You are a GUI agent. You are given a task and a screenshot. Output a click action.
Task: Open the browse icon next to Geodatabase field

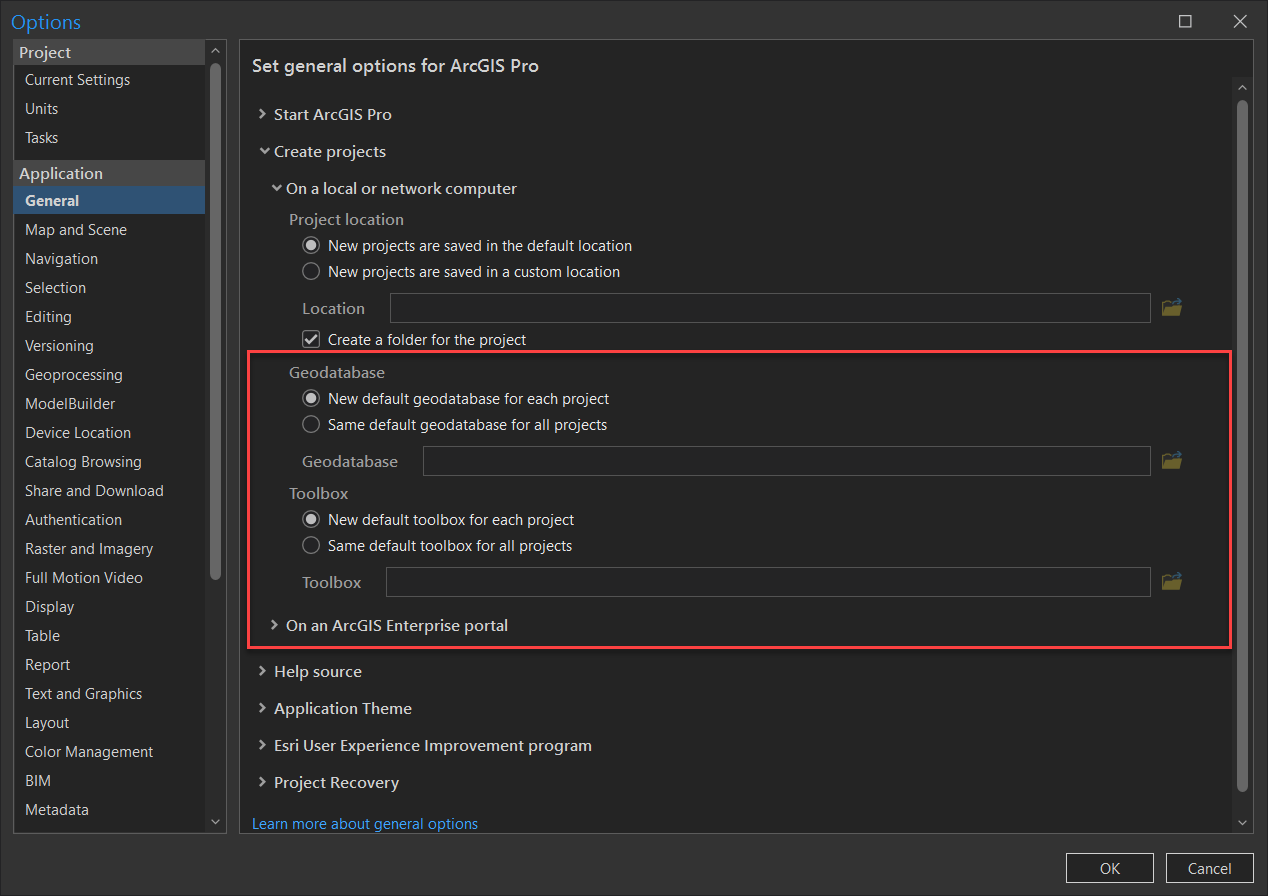tap(1171, 460)
